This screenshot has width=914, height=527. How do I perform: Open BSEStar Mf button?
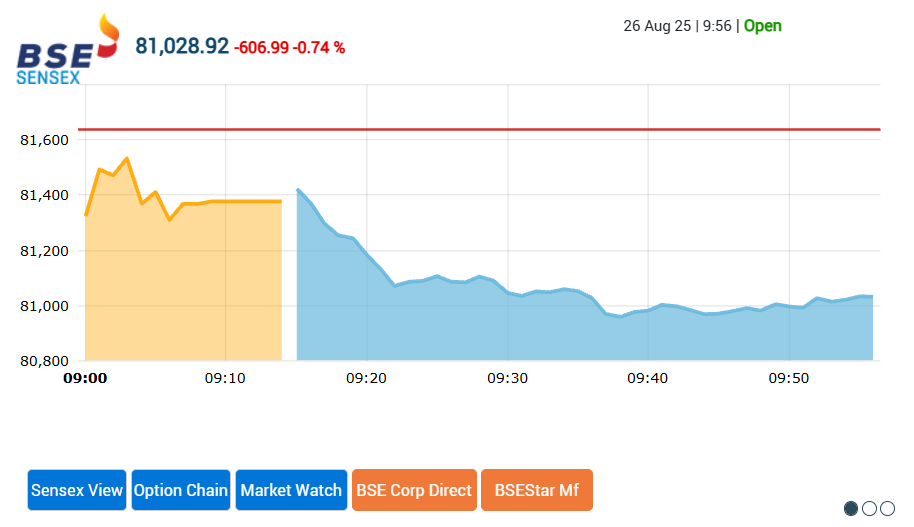pyautogui.click(x=537, y=490)
